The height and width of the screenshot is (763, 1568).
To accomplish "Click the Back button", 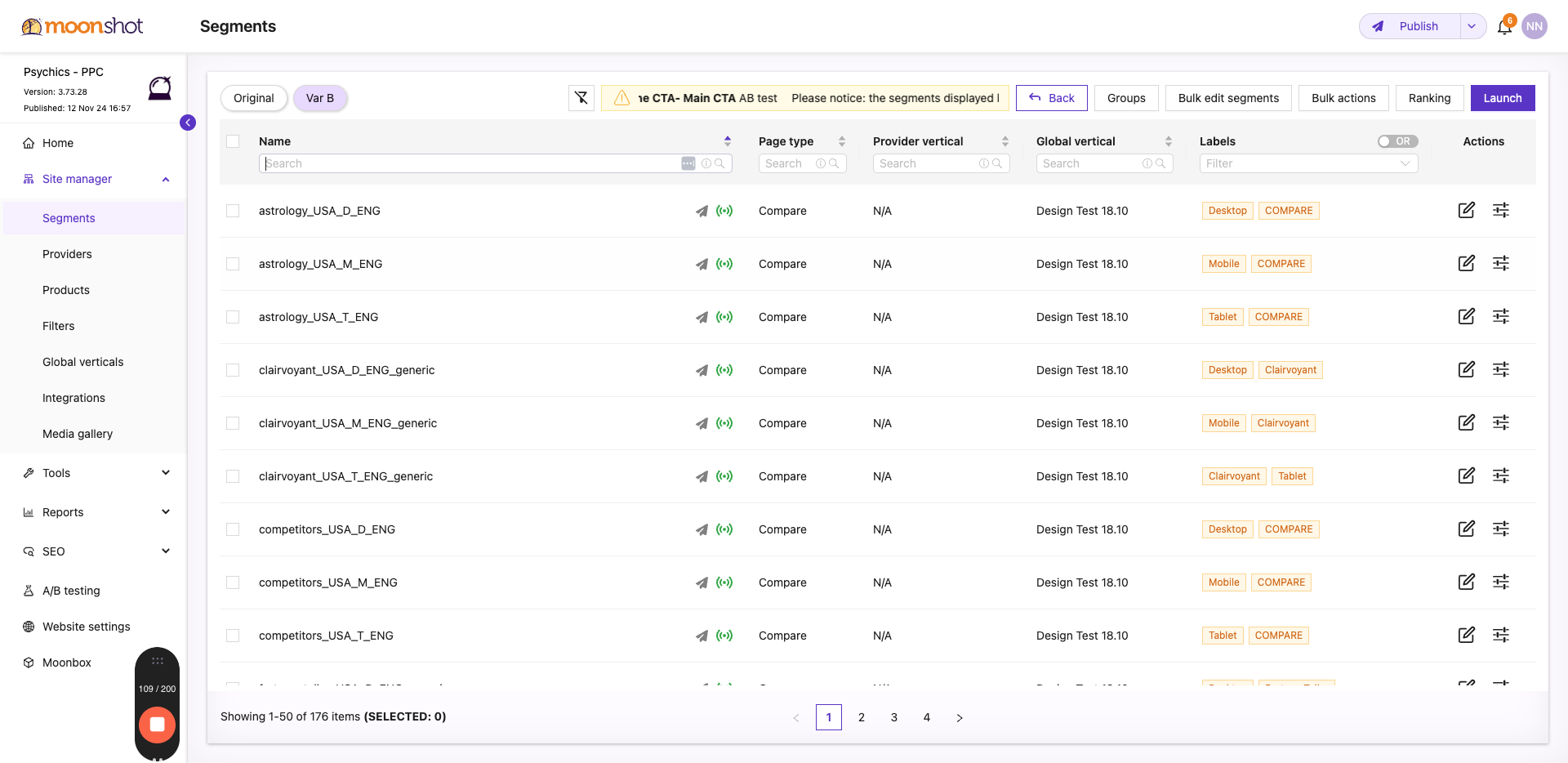I will 1052,98.
